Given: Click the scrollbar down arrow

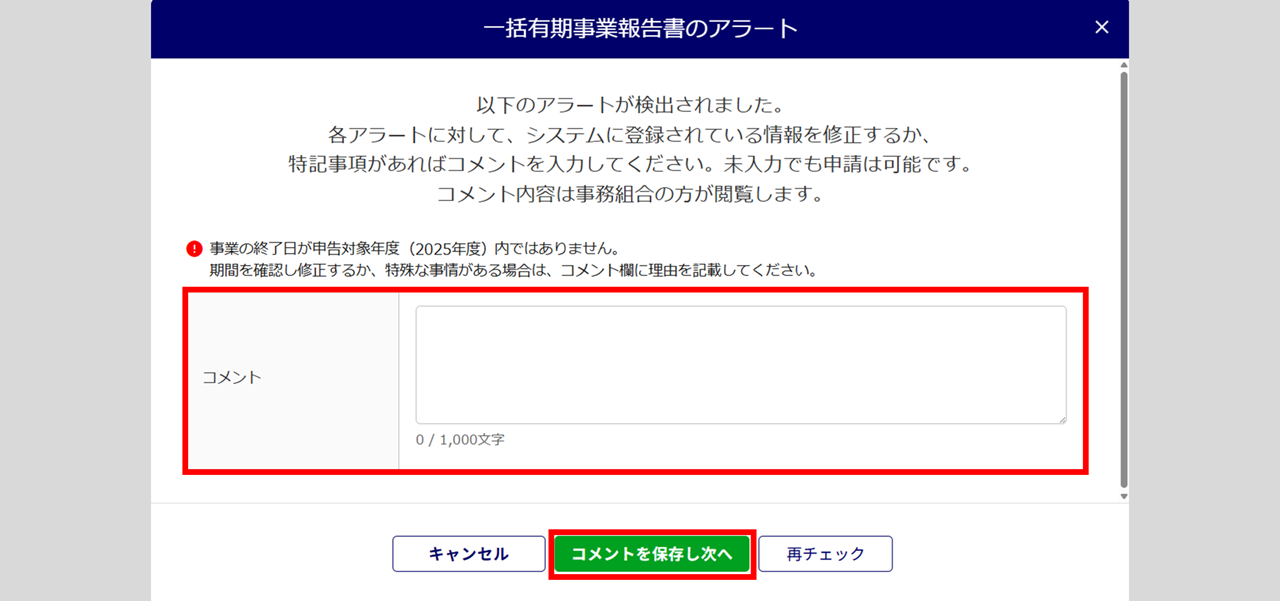Looking at the screenshot, I should pyautogui.click(x=1124, y=495).
